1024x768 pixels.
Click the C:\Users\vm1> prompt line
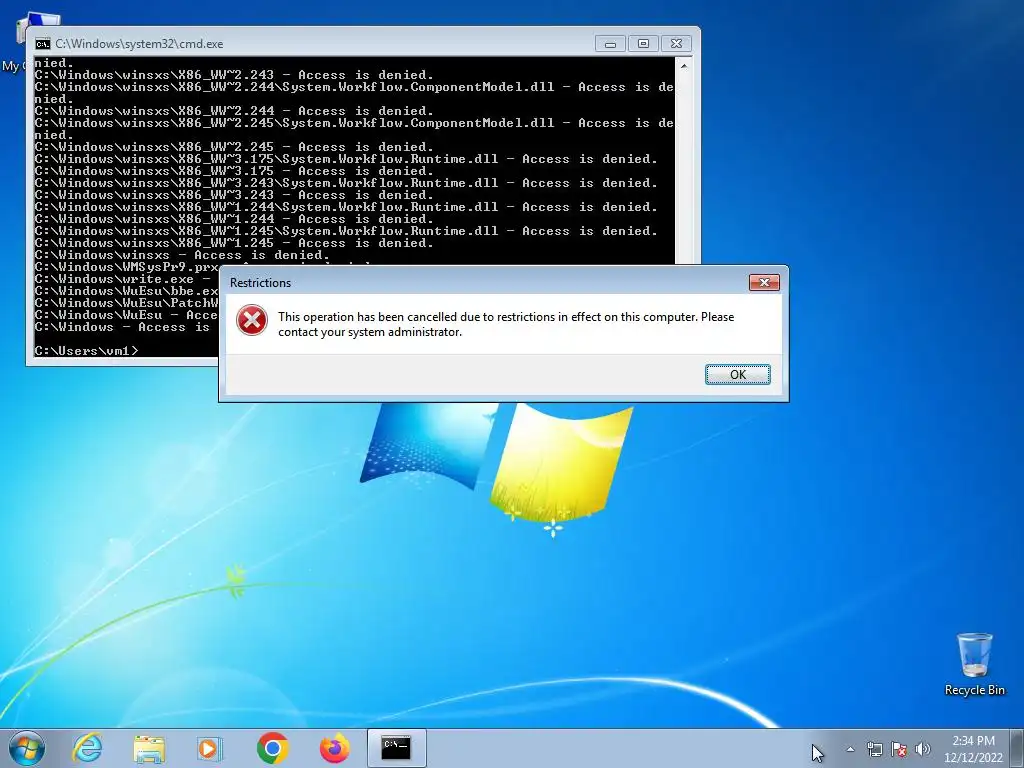tap(86, 351)
